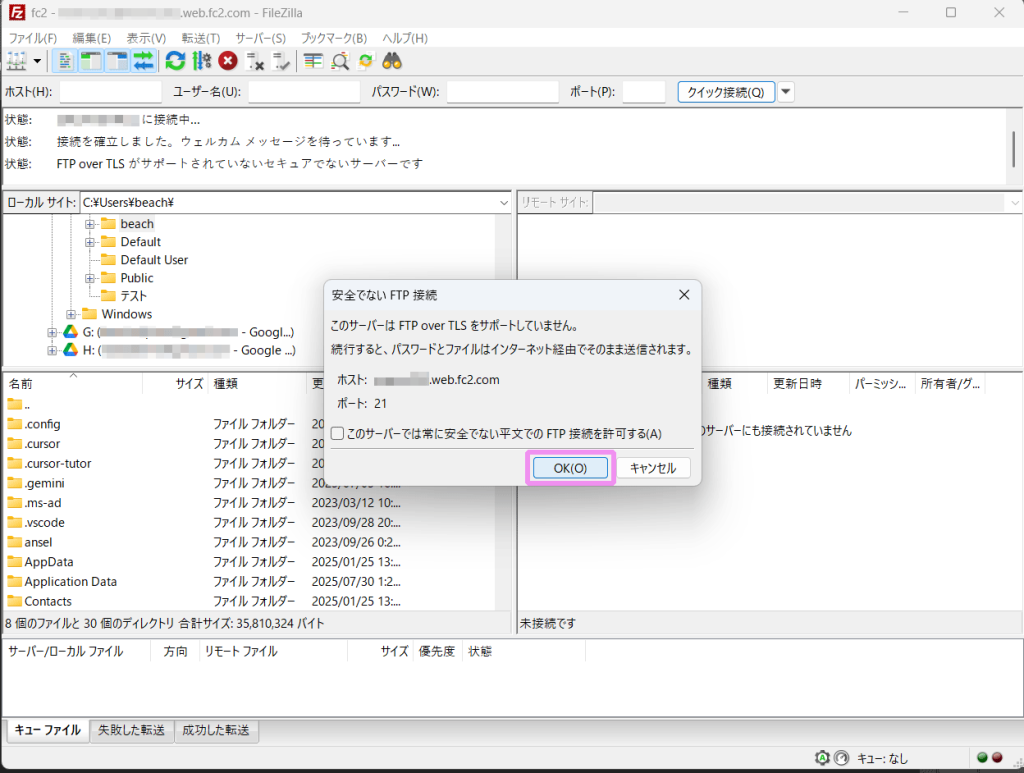Image resolution: width=1024 pixels, height=773 pixels.
Task: Enable always allow insecure plain FTP checkbox
Action: click(338, 434)
